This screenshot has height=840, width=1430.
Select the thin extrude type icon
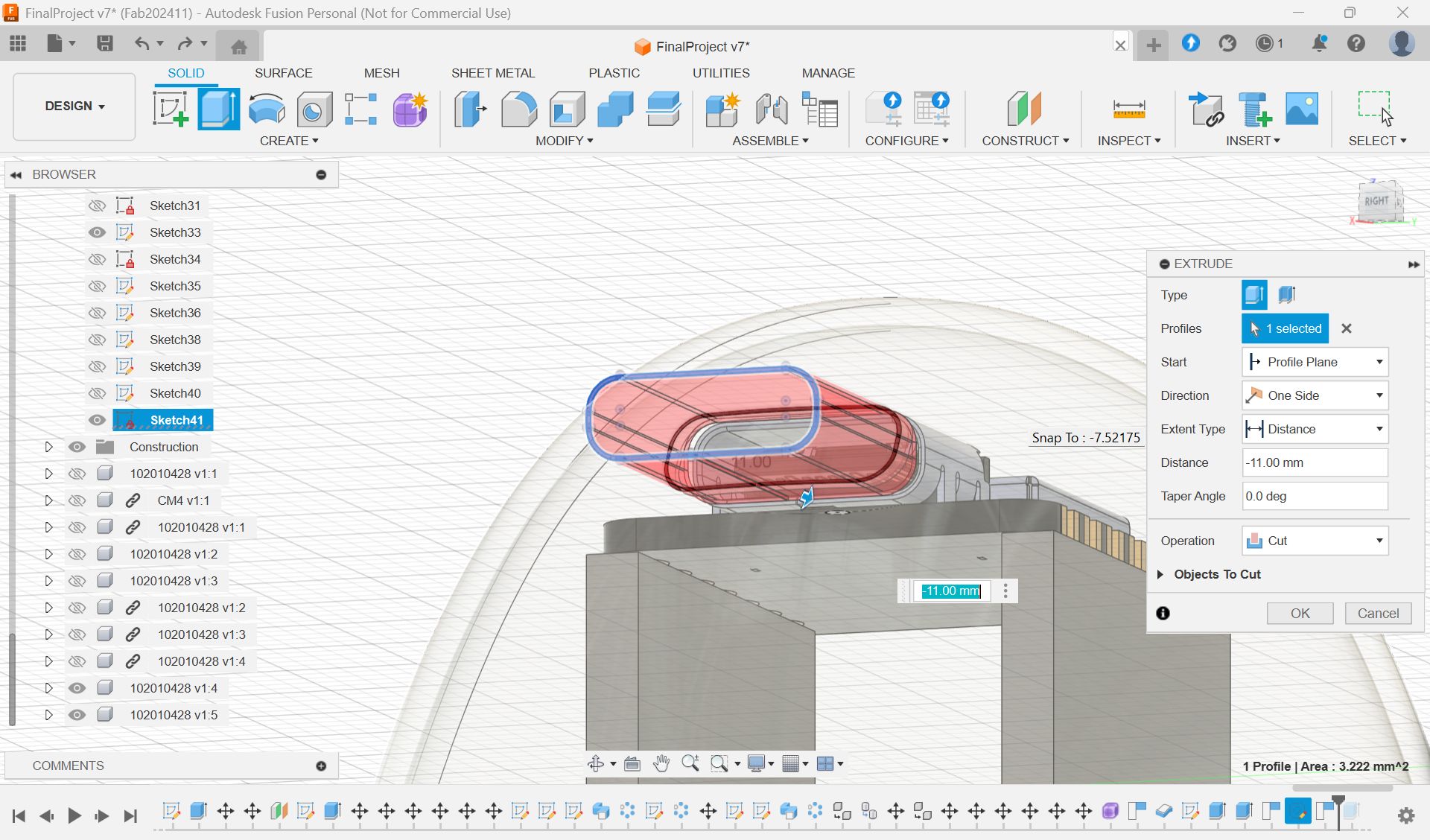[1287, 295]
